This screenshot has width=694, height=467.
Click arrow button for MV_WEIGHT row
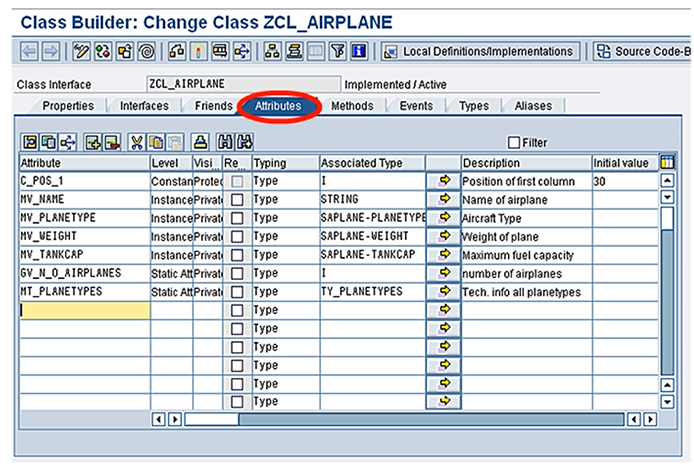(x=443, y=236)
